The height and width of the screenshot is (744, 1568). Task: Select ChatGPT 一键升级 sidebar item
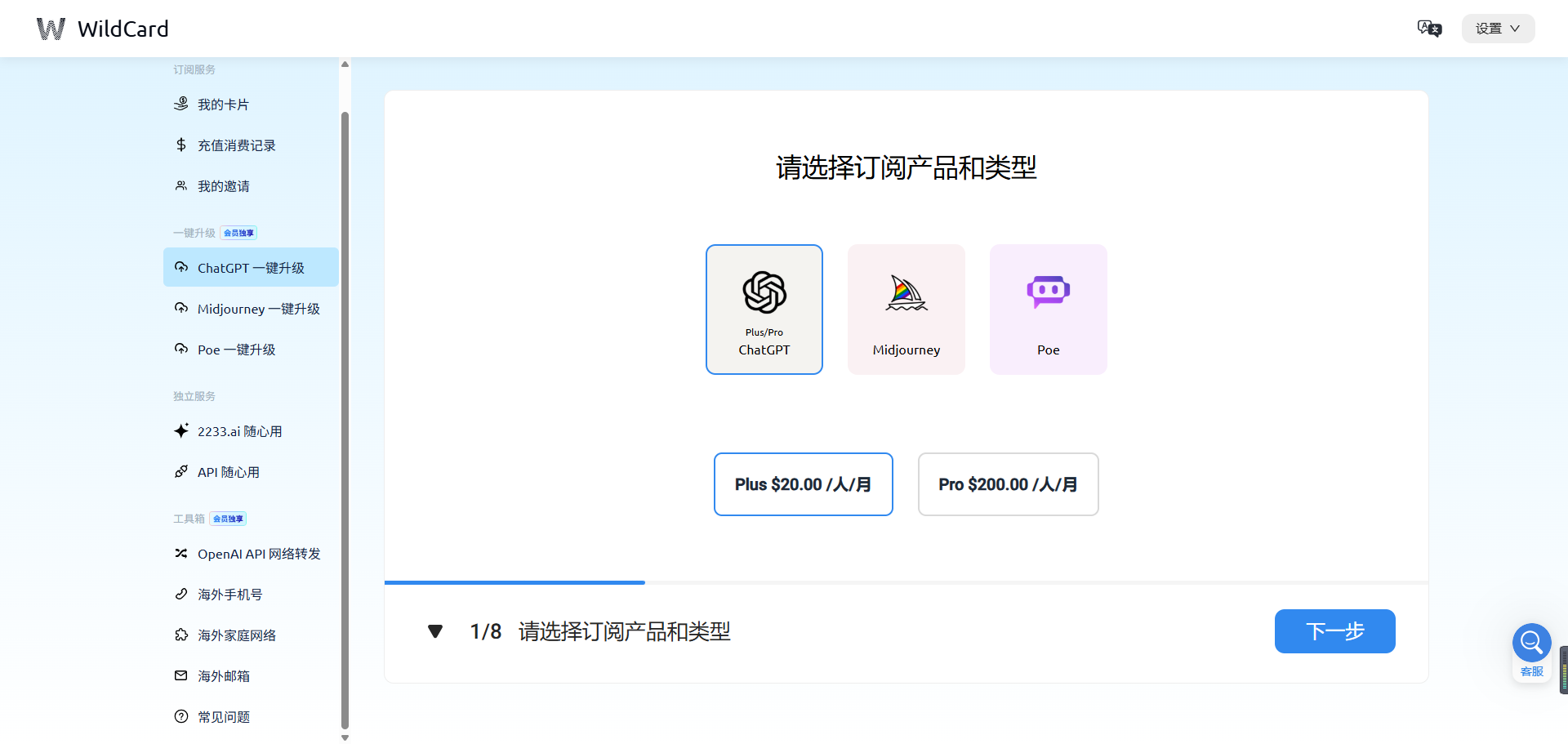[x=251, y=267]
